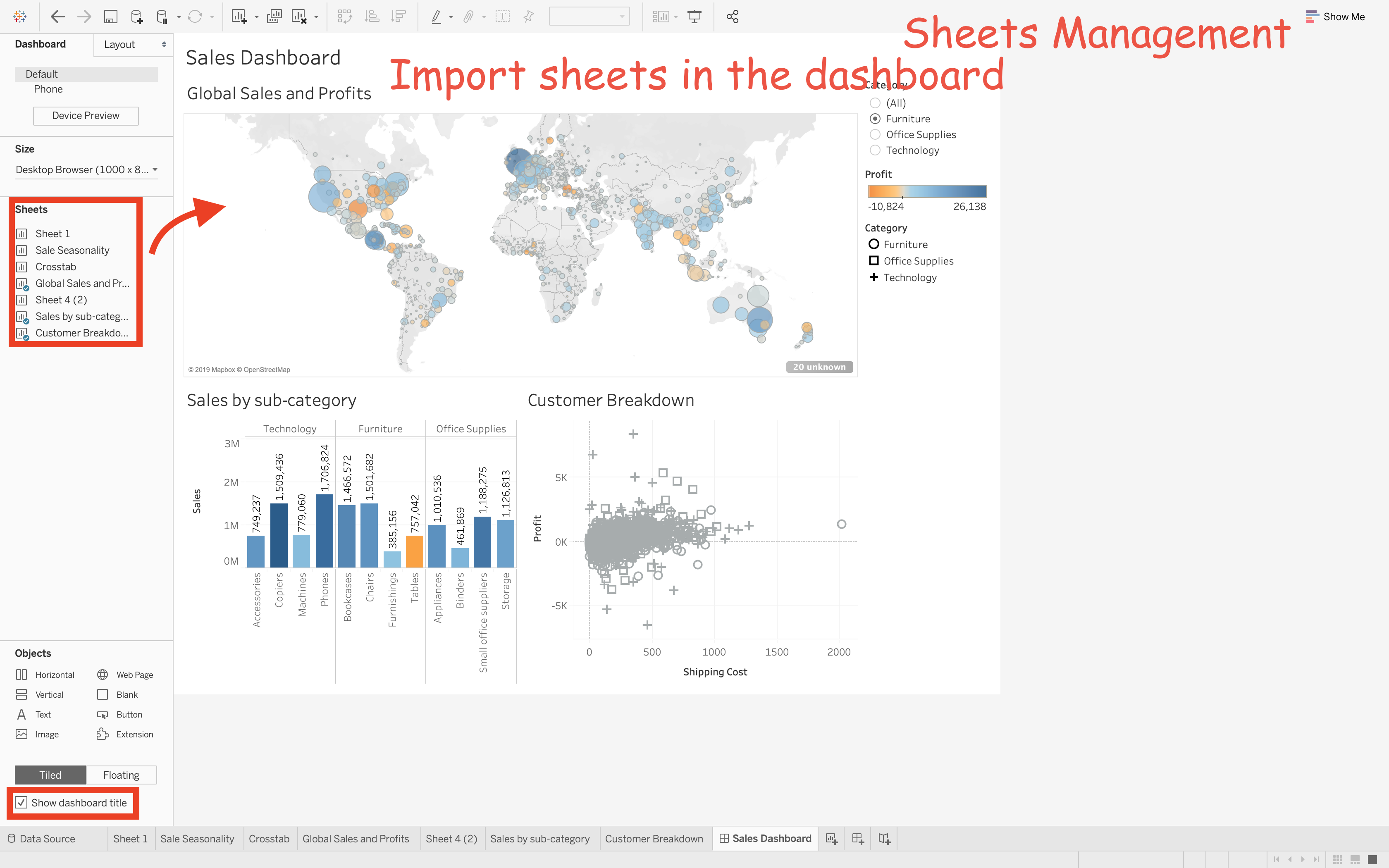Select the (All) category radio option
The width and height of the screenshot is (1389, 868).
[x=875, y=103]
